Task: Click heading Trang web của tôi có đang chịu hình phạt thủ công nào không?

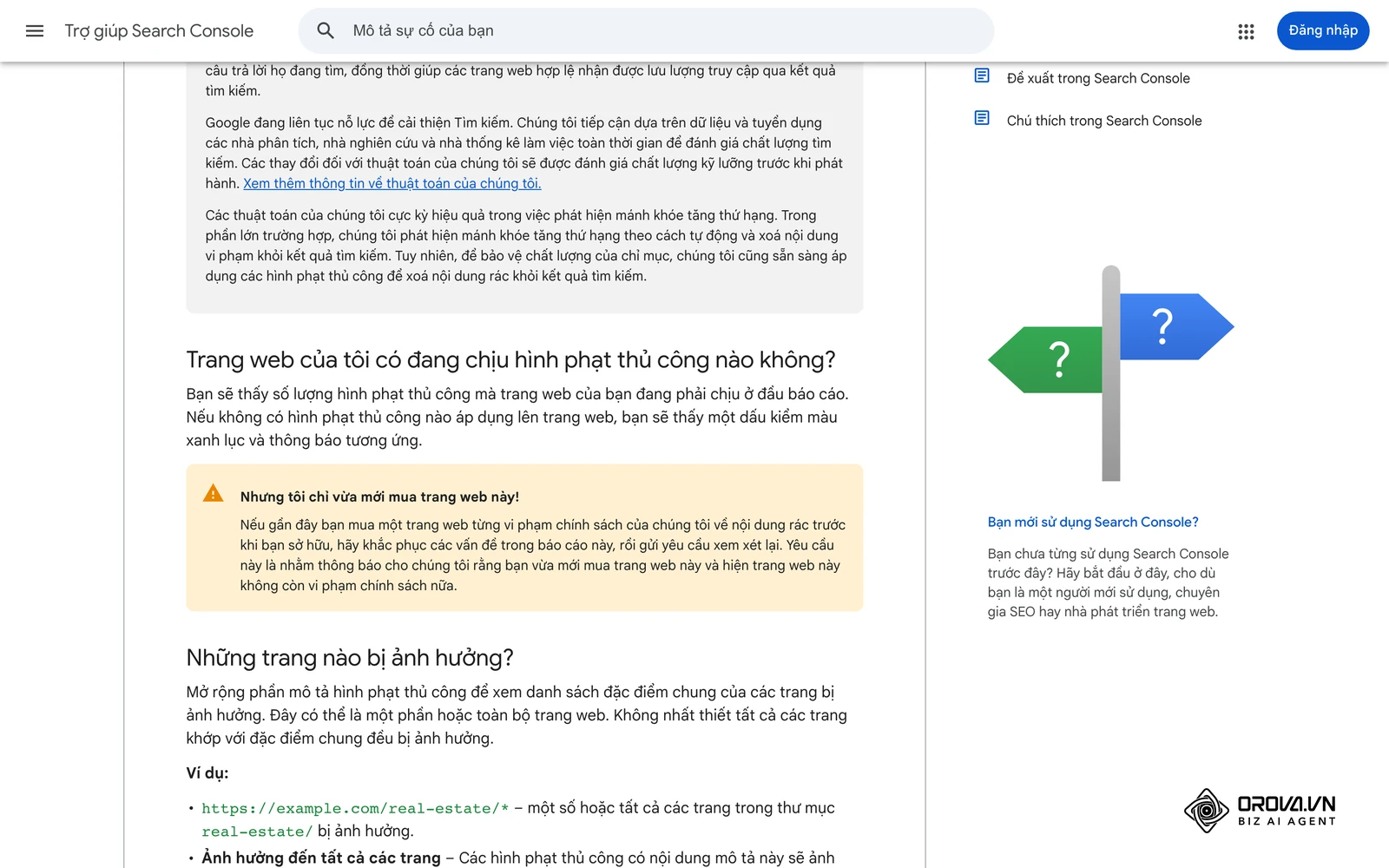Action: [x=510, y=360]
